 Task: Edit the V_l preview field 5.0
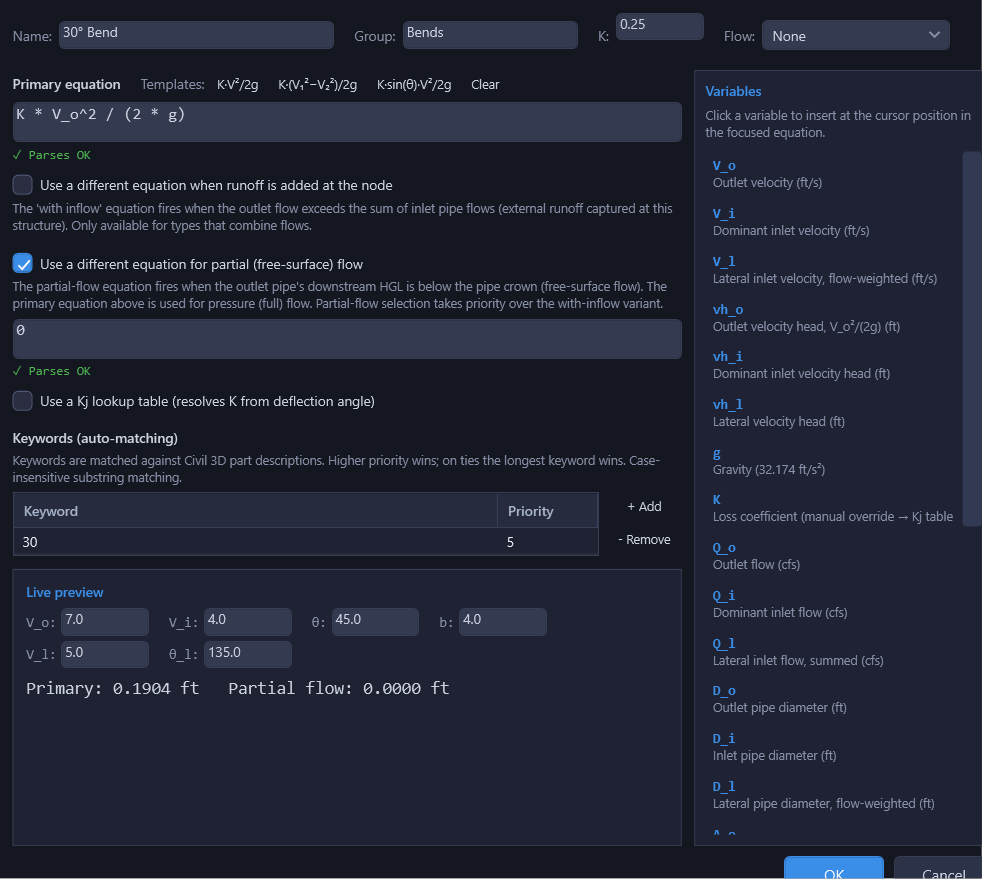(105, 654)
